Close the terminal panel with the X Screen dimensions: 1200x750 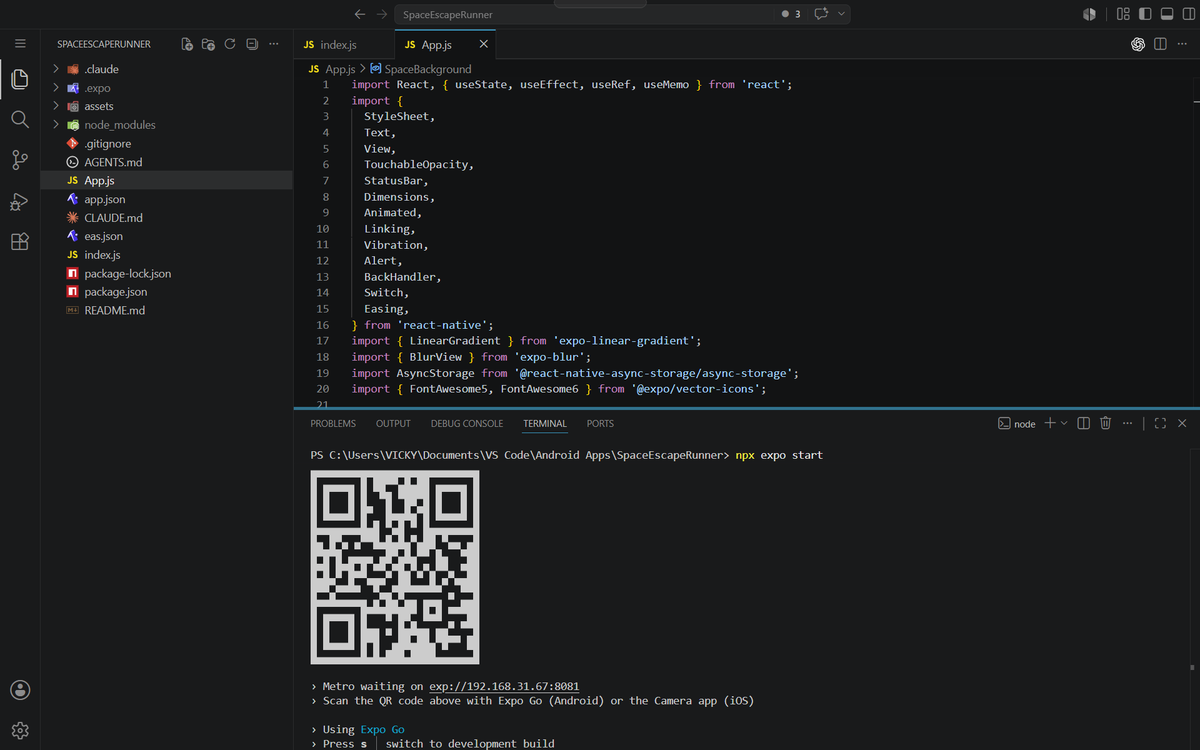tap(1182, 423)
